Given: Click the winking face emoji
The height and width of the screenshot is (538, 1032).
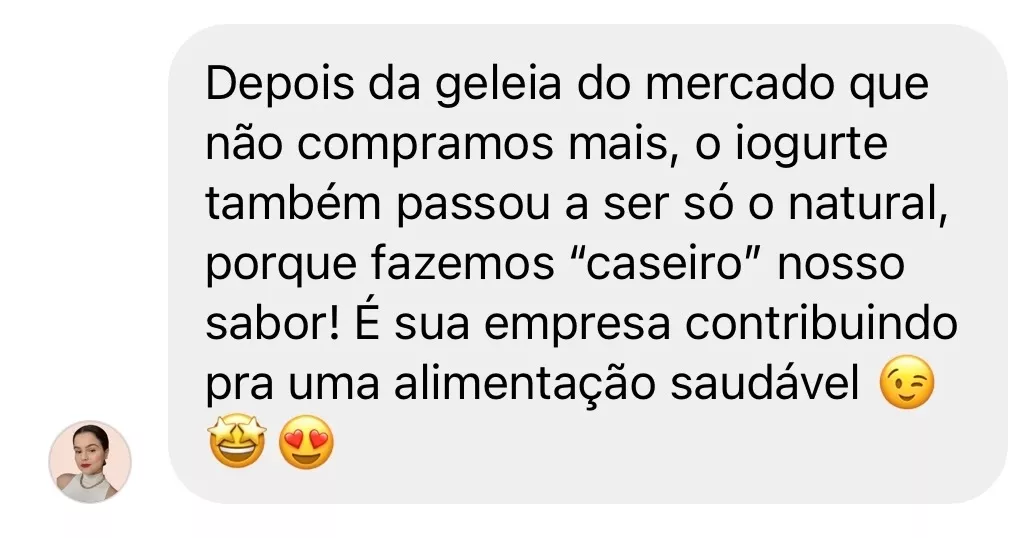Looking at the screenshot, I should click(907, 383).
